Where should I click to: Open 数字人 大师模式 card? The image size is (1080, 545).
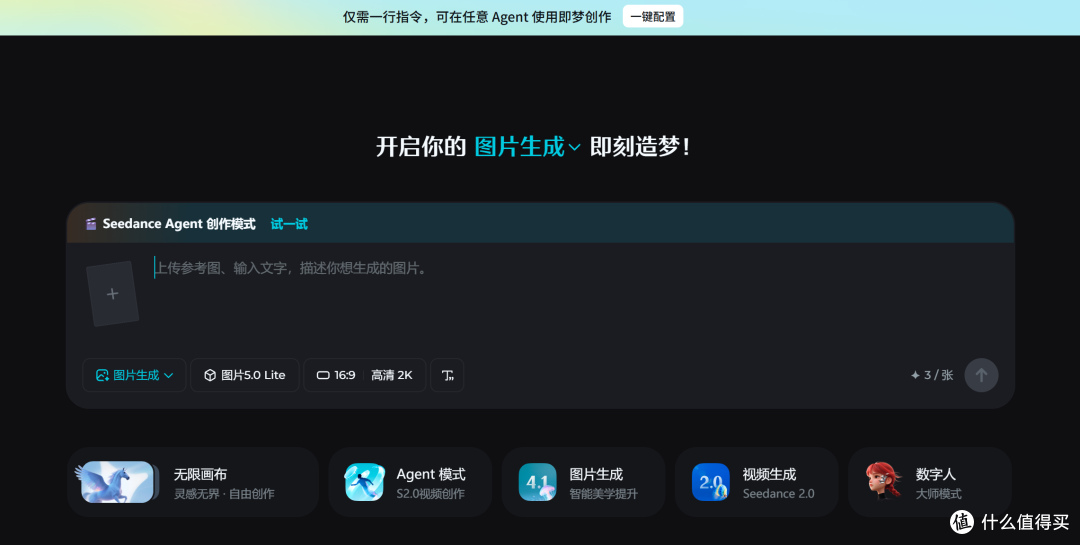pyautogui.click(x=930, y=482)
